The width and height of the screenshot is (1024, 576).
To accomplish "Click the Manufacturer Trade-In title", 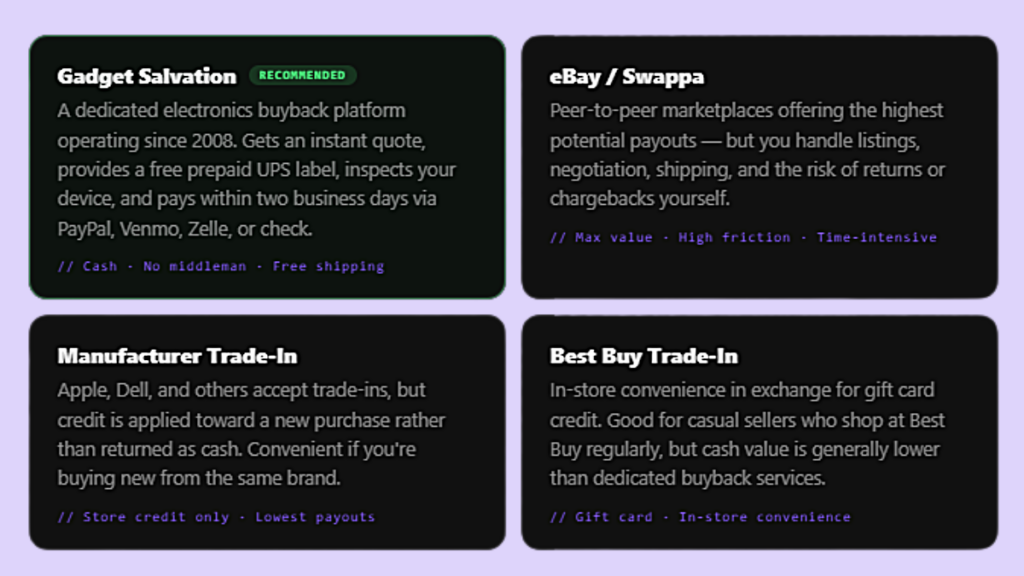I will point(177,356).
